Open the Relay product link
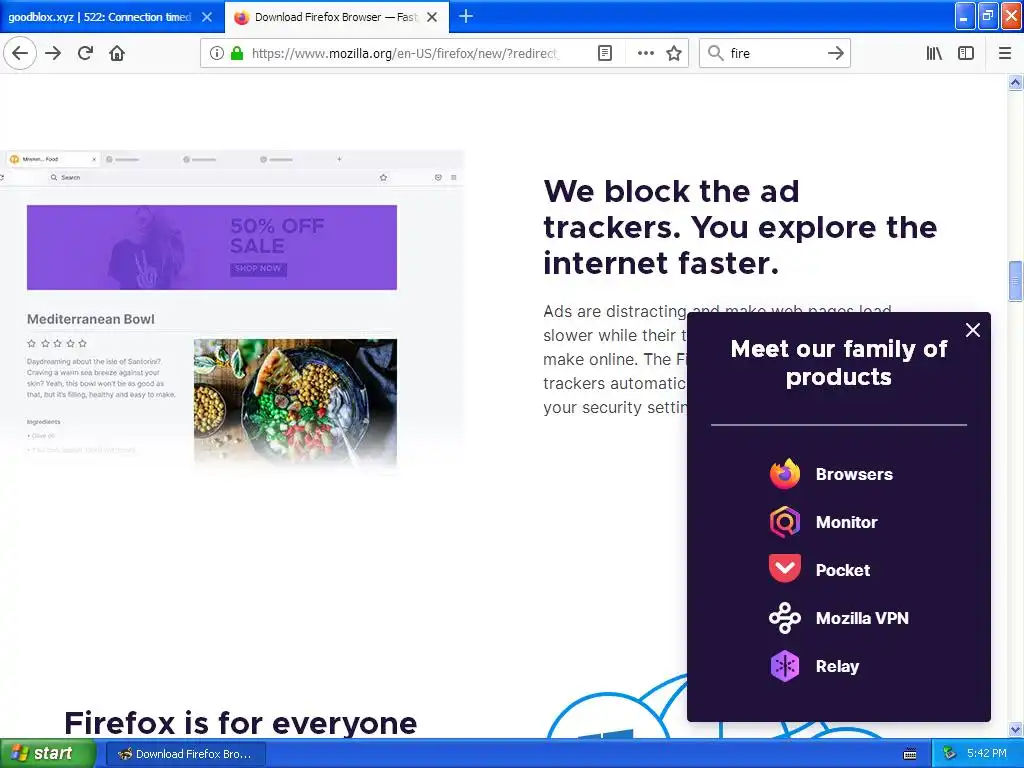This screenshot has width=1024, height=768. (x=837, y=666)
